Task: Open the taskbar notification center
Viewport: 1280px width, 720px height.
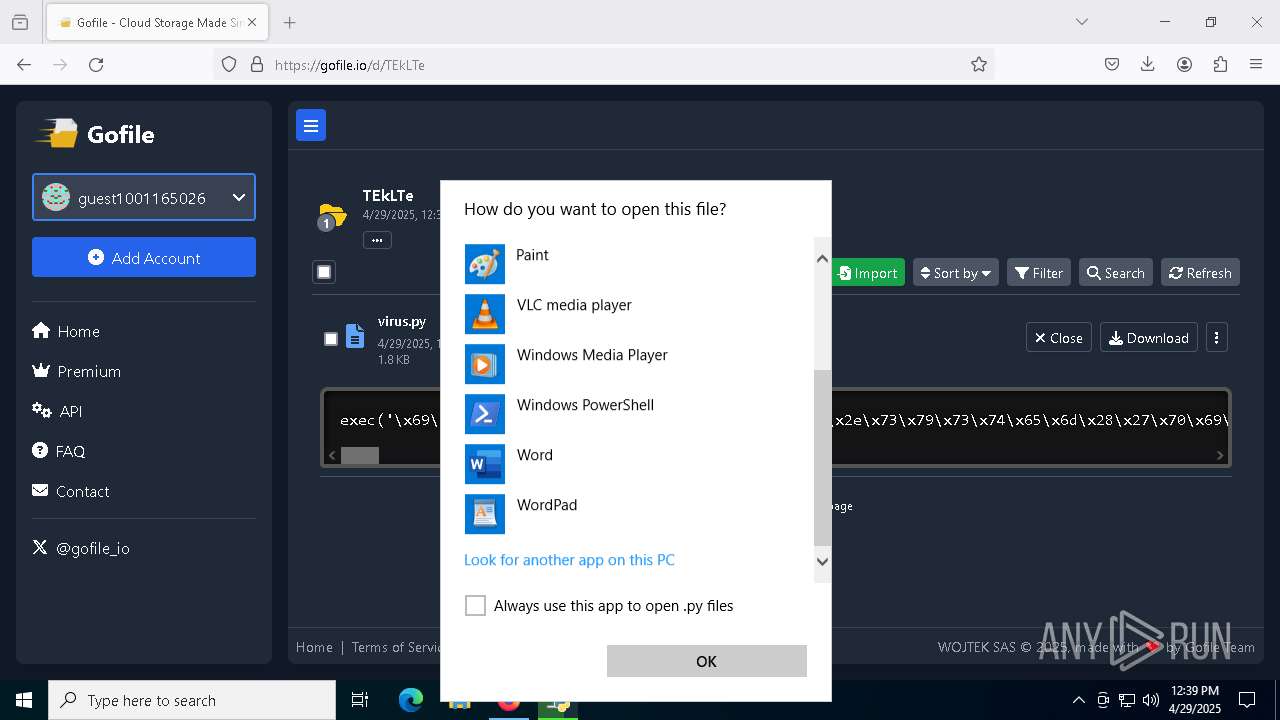Action: (x=1247, y=700)
